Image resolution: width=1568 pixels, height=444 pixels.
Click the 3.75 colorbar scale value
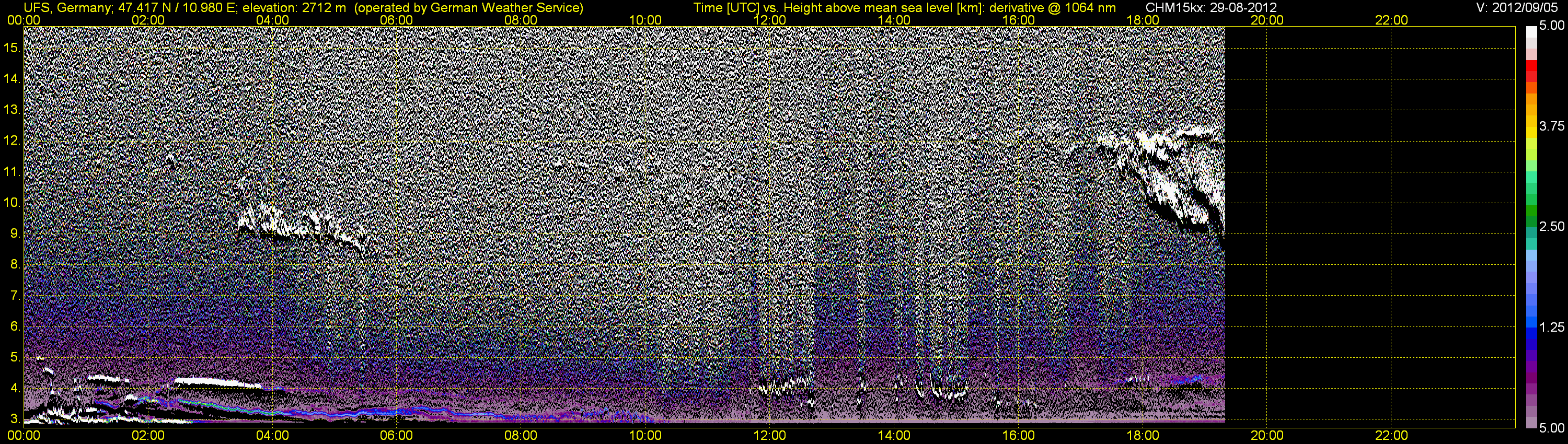1552,126
